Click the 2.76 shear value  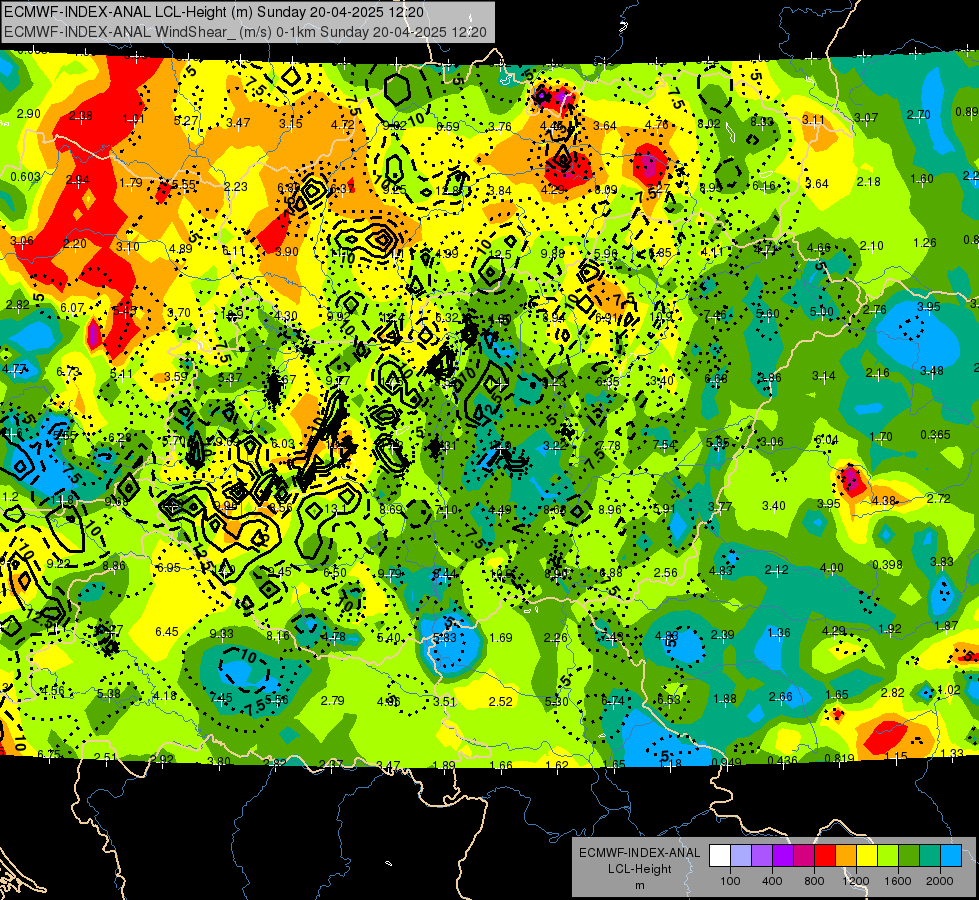point(875,310)
